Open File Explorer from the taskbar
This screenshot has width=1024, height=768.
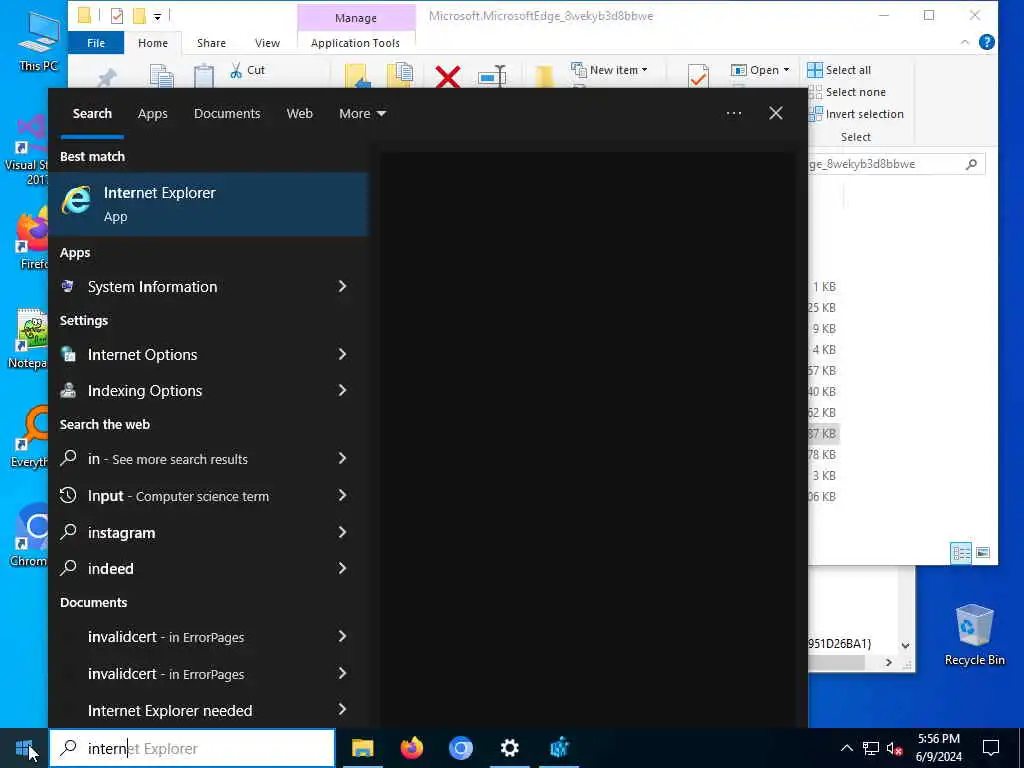coord(362,748)
